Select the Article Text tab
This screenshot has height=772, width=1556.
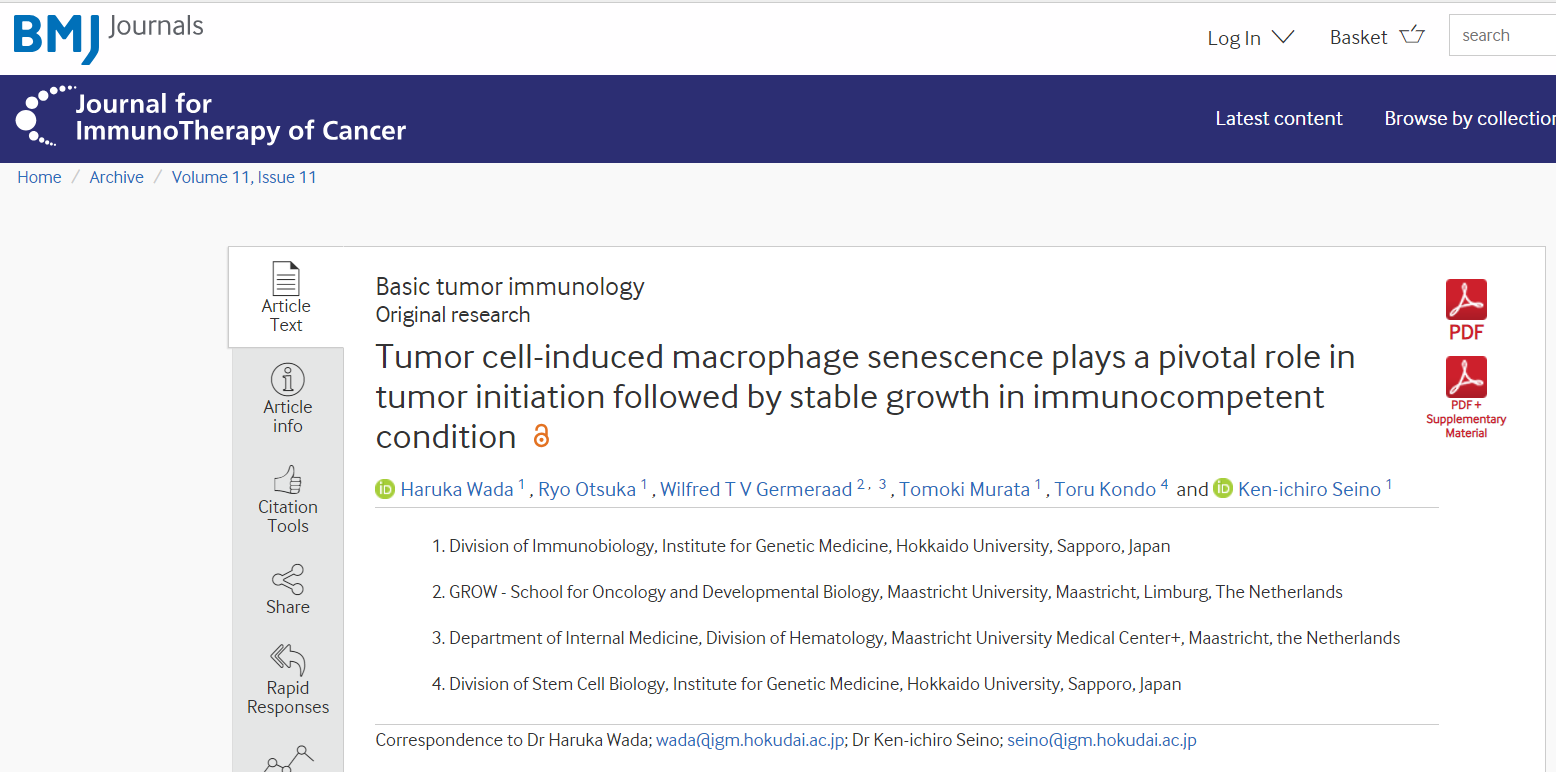286,297
